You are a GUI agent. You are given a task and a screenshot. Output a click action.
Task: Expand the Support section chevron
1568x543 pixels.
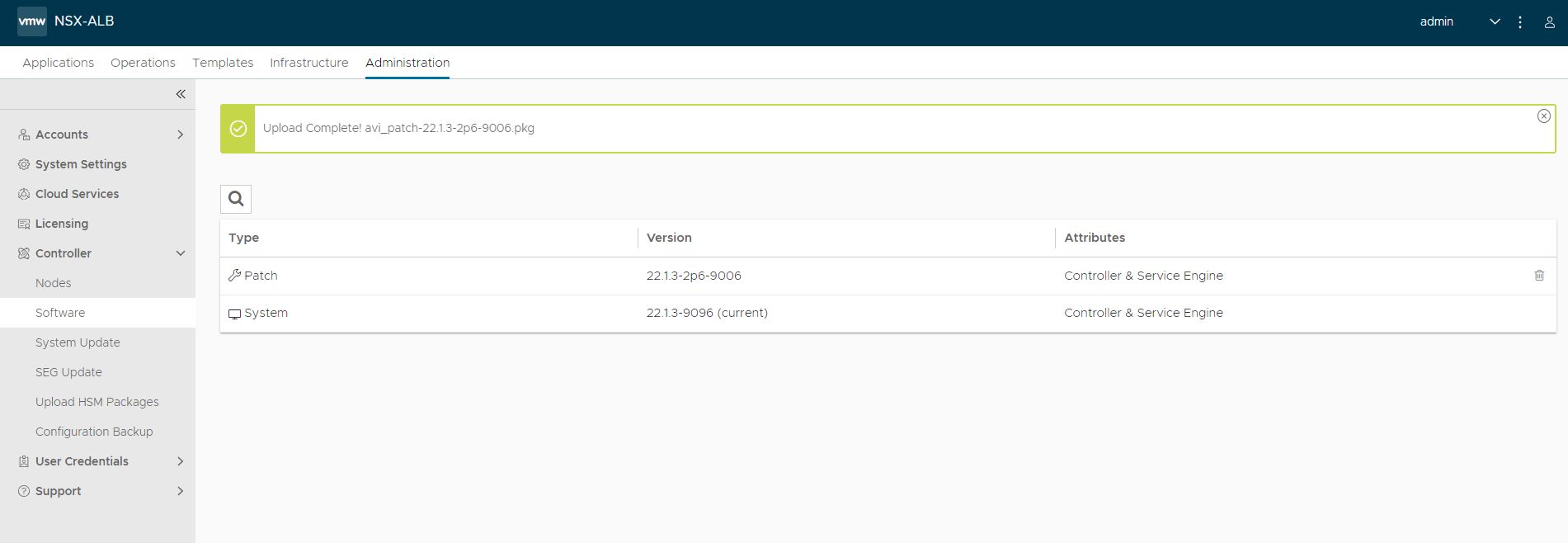(x=181, y=491)
